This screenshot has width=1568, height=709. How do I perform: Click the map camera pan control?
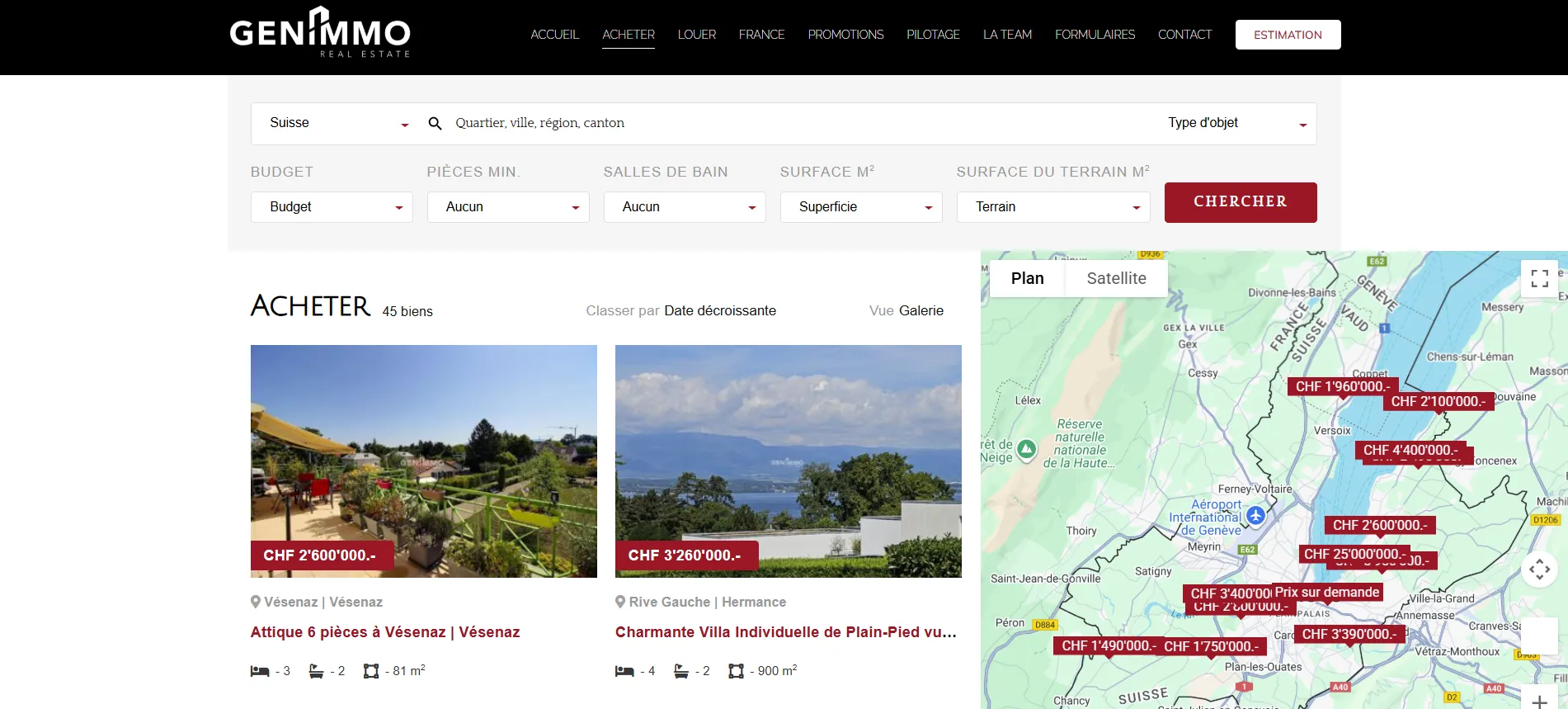[1539, 569]
